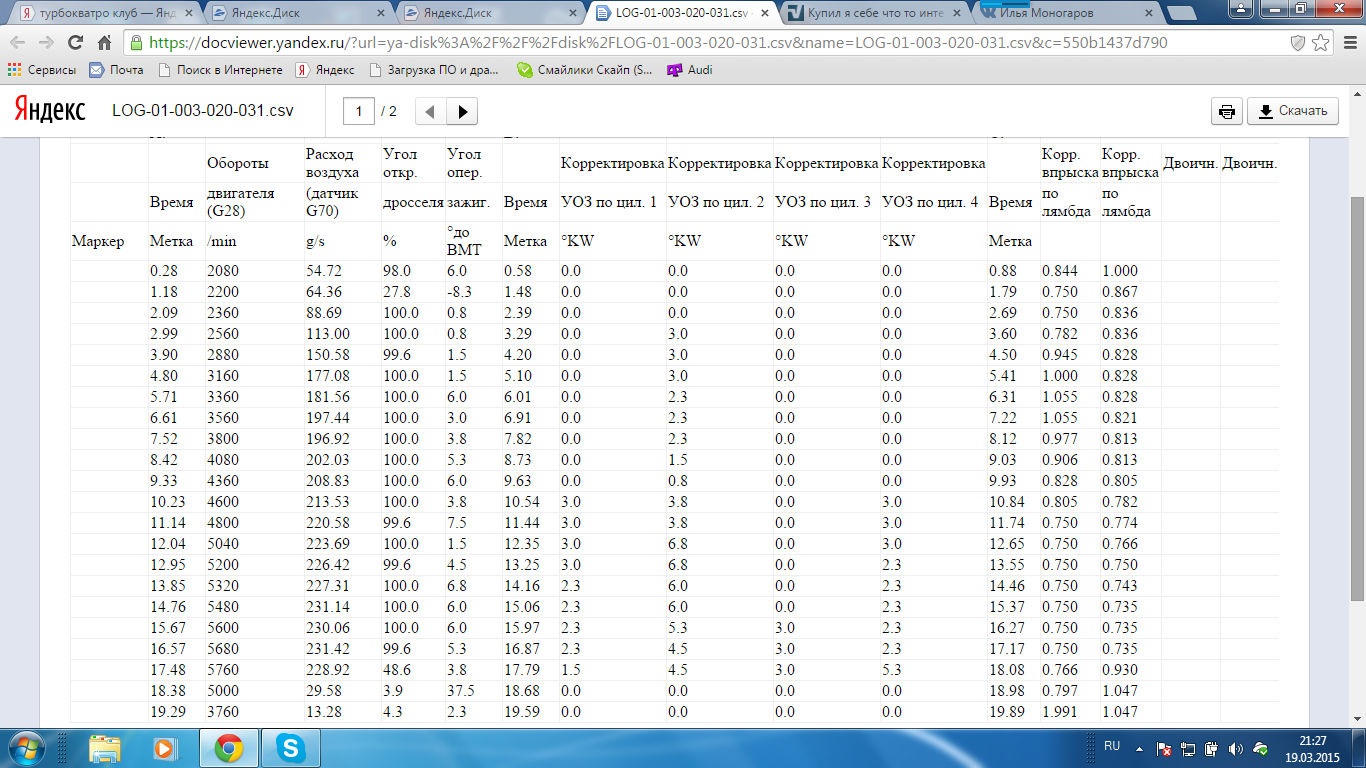Click the page number input field
The width and height of the screenshot is (1366, 768).
359,111
